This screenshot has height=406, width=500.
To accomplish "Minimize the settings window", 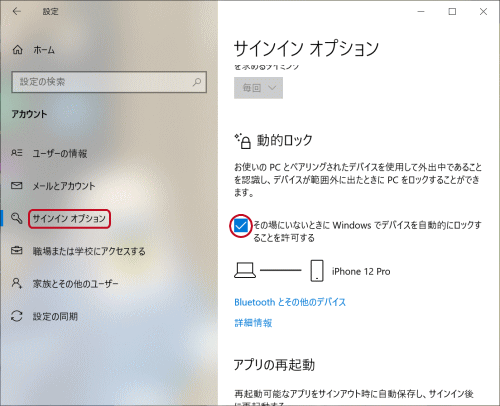I will coord(421,12).
